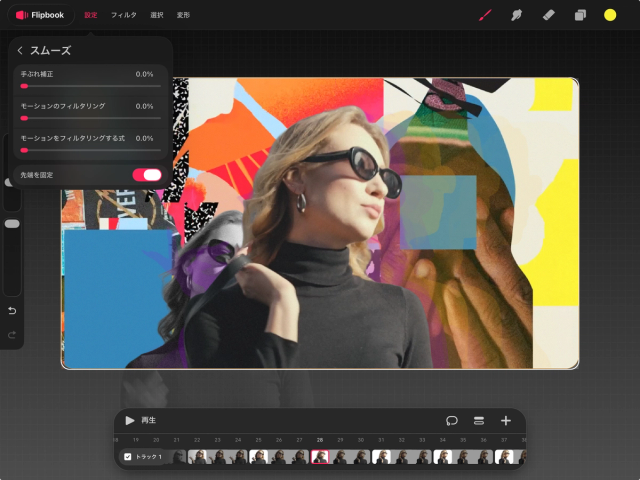Open the 選択 menu
The height and width of the screenshot is (480, 640).
coord(157,15)
